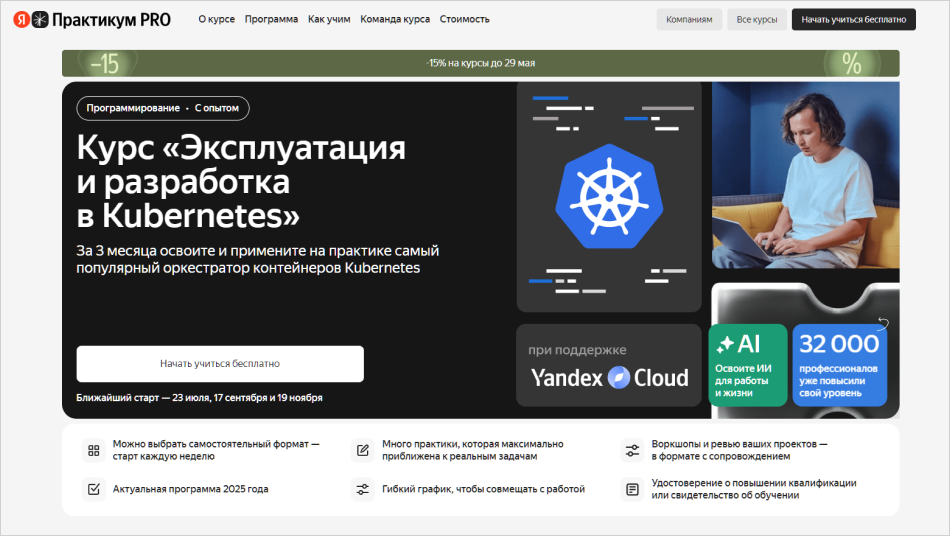Click the sliders icon beside "Воркшопы и ревью"

[x=632, y=451]
